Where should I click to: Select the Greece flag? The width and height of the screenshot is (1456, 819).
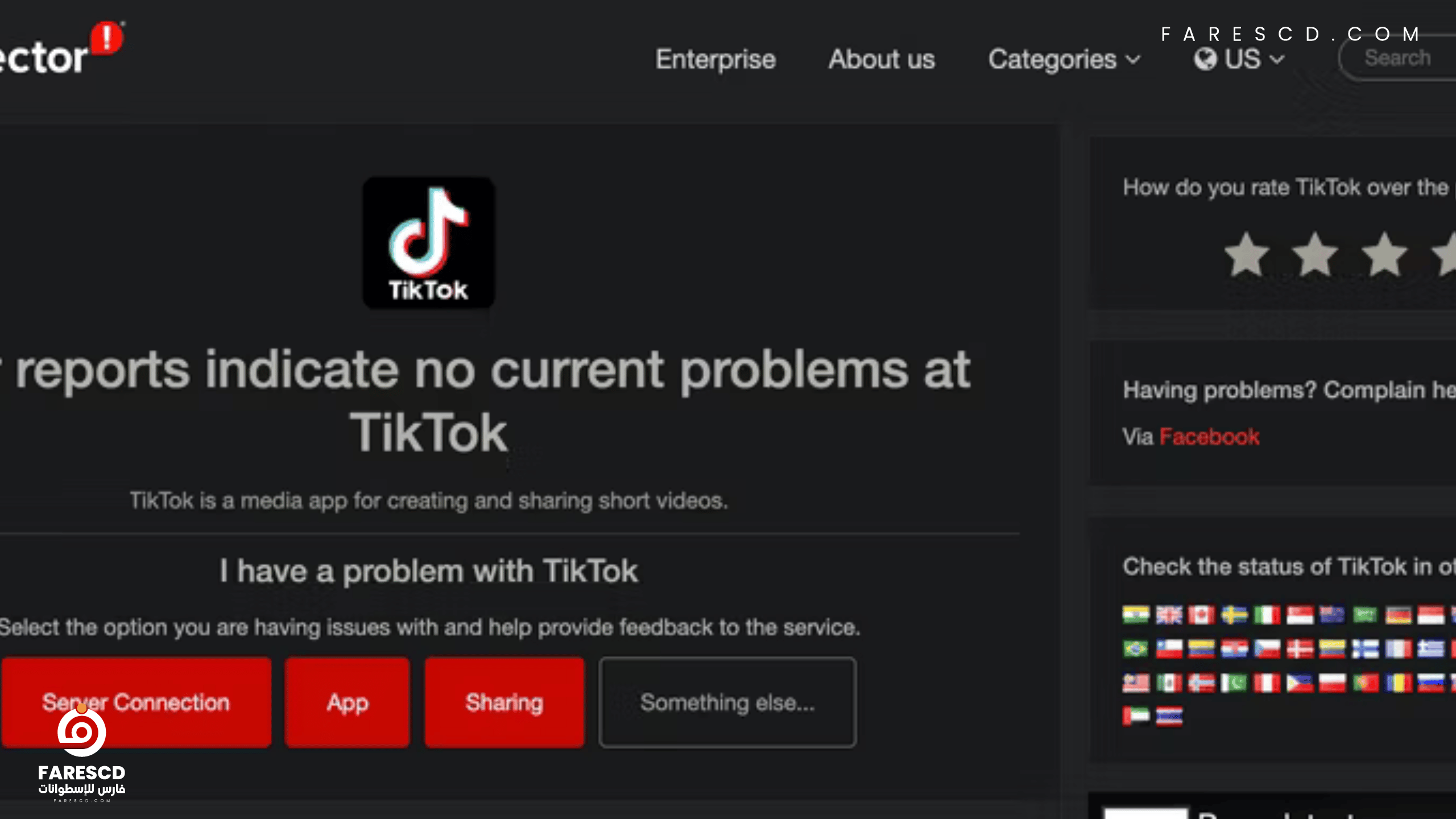pos(1430,648)
